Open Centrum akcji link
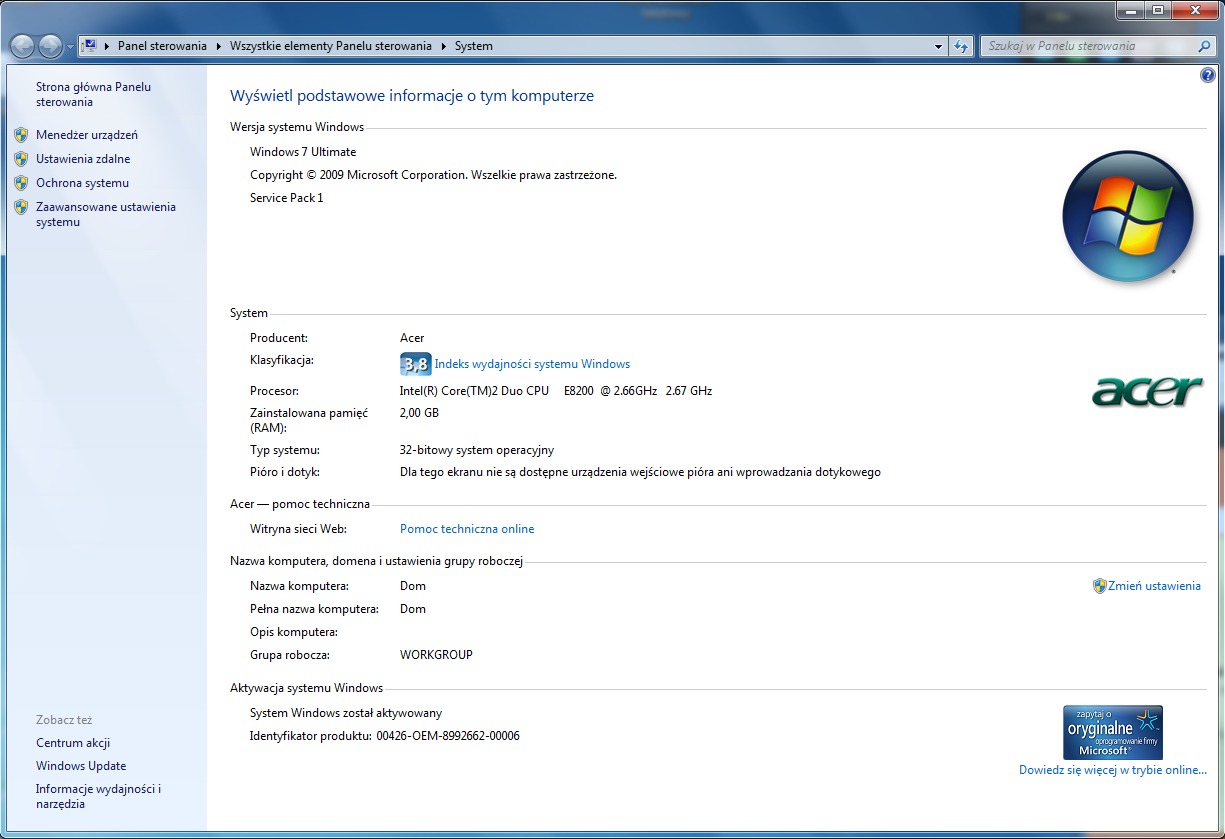1225x839 pixels. click(x=73, y=743)
